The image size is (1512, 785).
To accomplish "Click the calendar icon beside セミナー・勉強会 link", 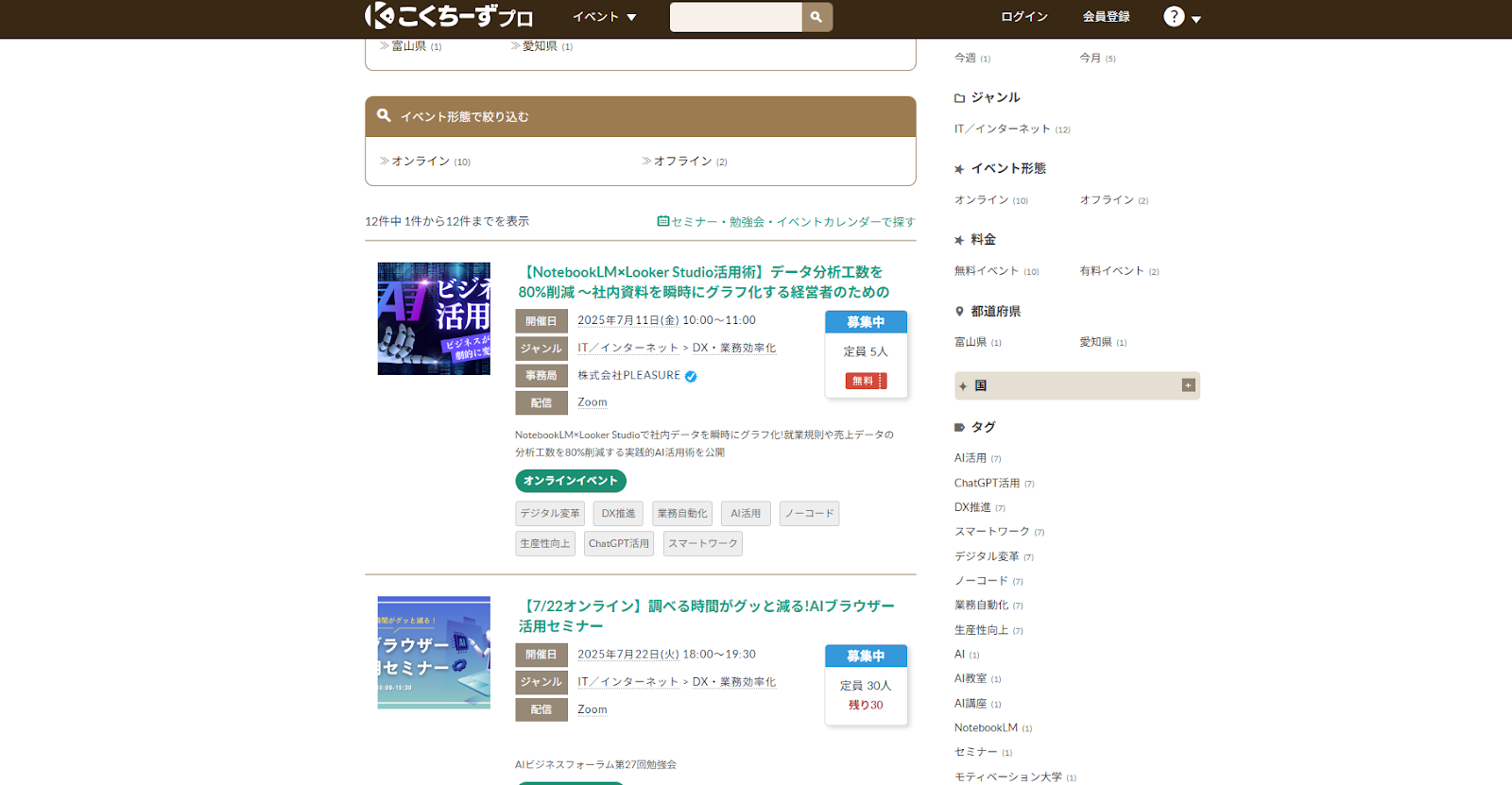I will point(663,221).
